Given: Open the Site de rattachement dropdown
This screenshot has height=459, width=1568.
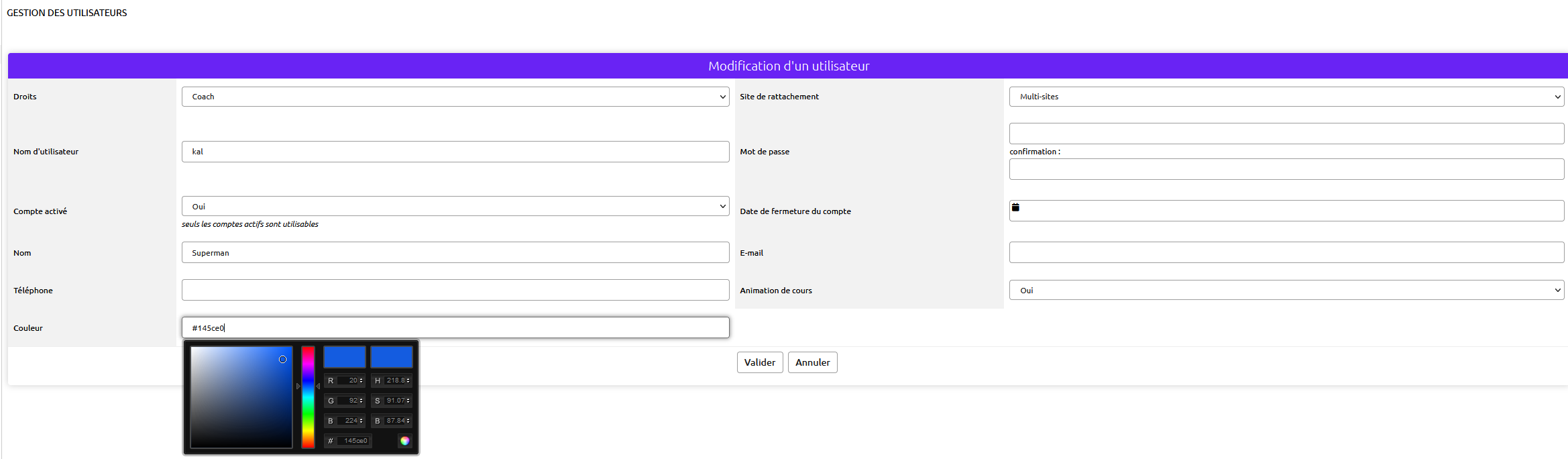Looking at the screenshot, I should [x=1286, y=97].
